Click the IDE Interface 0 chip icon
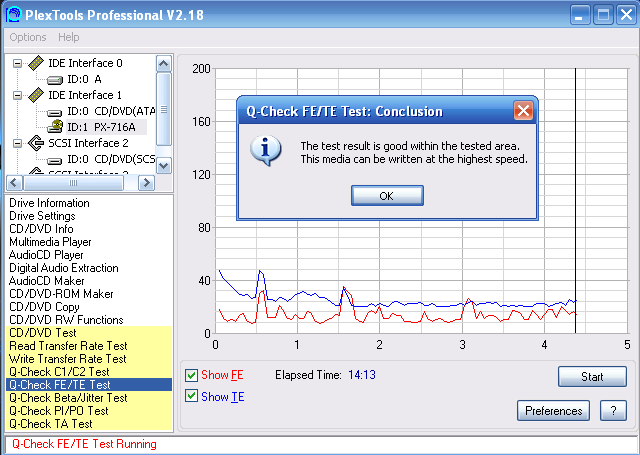The image size is (640, 455). coord(36,63)
